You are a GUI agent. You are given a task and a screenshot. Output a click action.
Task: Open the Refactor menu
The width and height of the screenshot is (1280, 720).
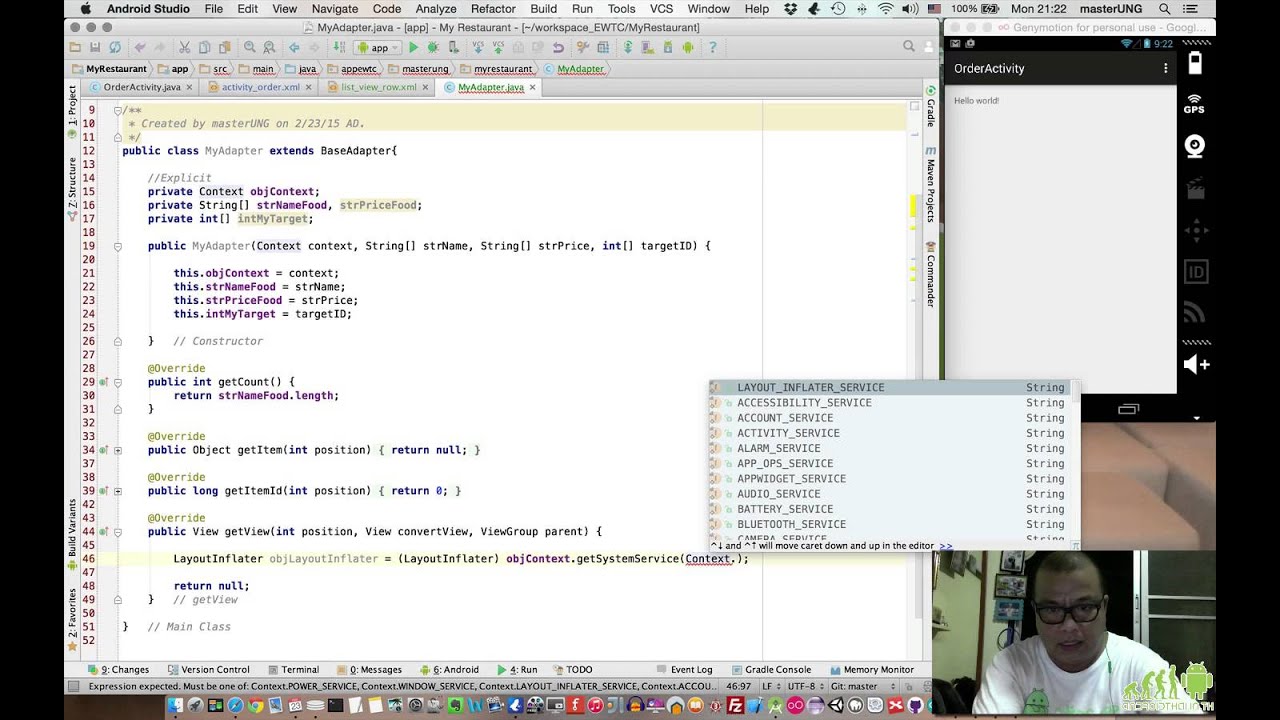(x=493, y=9)
